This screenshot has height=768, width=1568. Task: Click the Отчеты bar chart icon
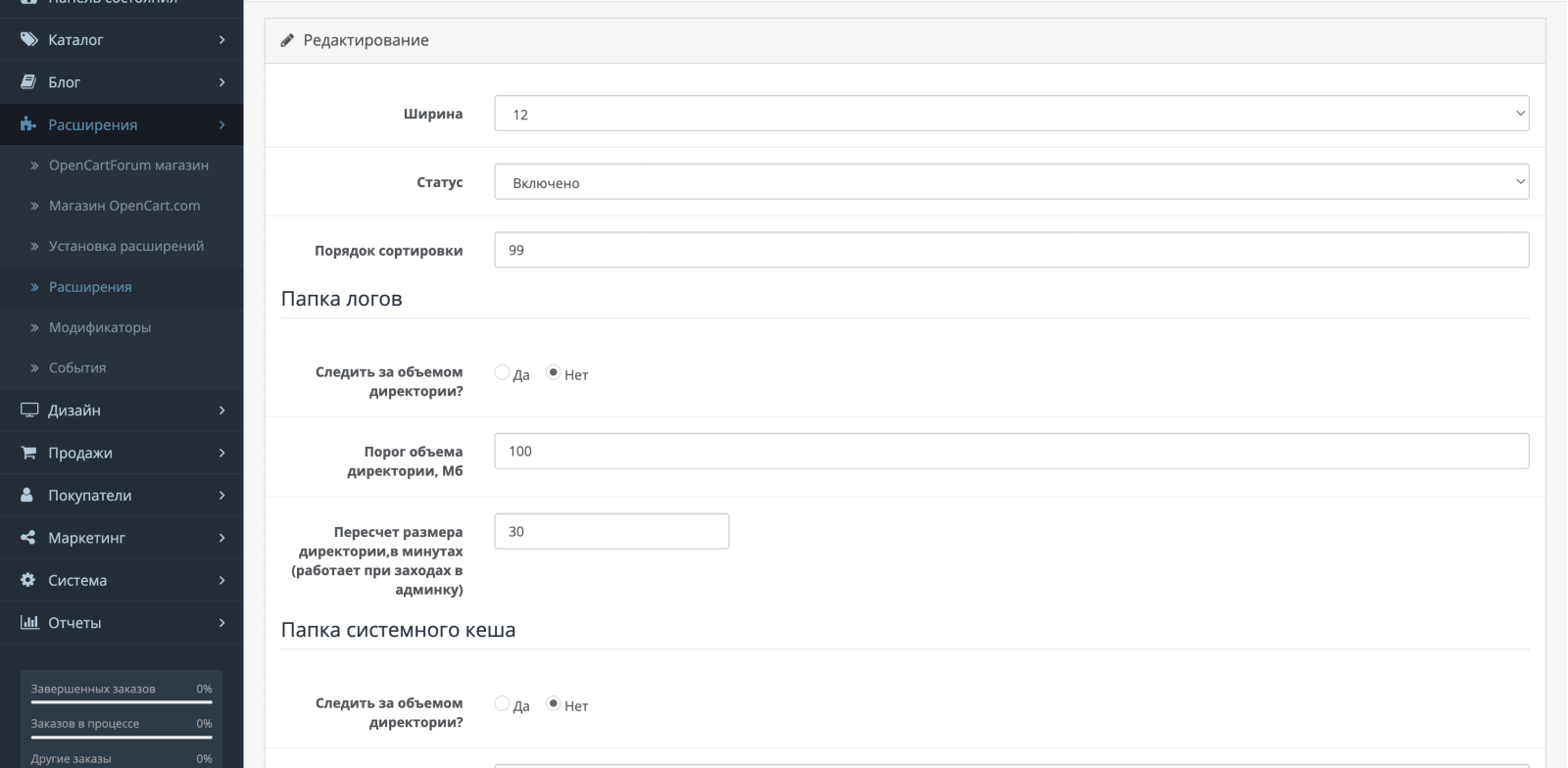29,622
